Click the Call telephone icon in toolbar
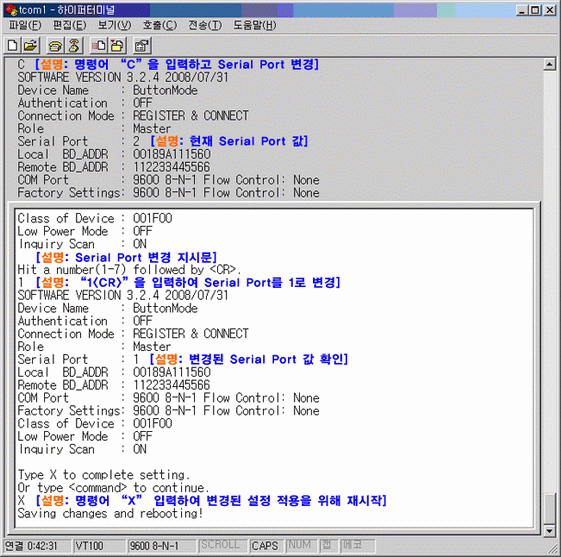The height and width of the screenshot is (557, 561). 55,45
